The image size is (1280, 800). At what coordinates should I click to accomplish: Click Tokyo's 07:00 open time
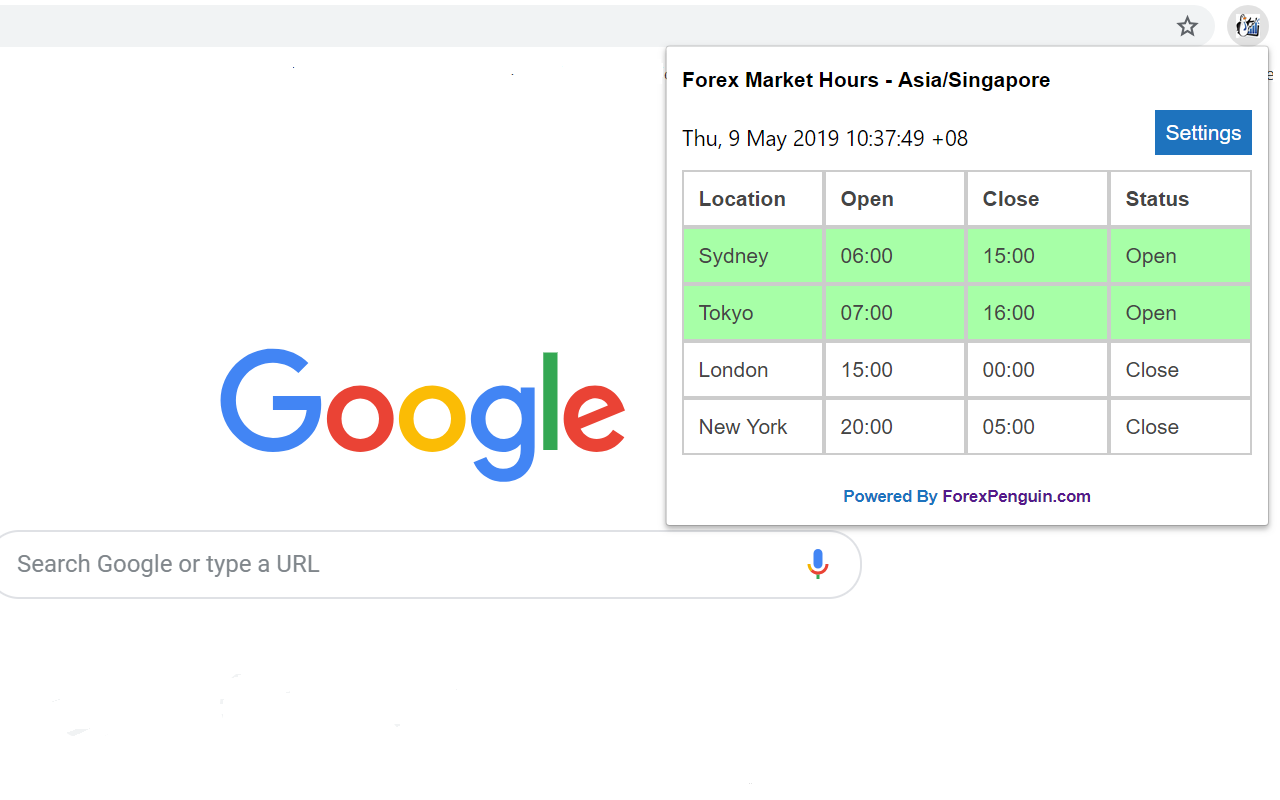pyautogui.click(x=895, y=313)
